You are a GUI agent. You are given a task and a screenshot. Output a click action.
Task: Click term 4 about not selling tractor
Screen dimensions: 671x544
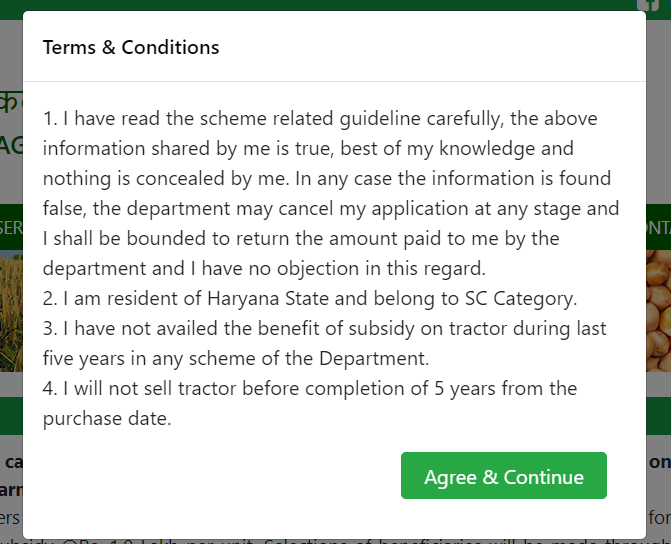click(x=310, y=403)
